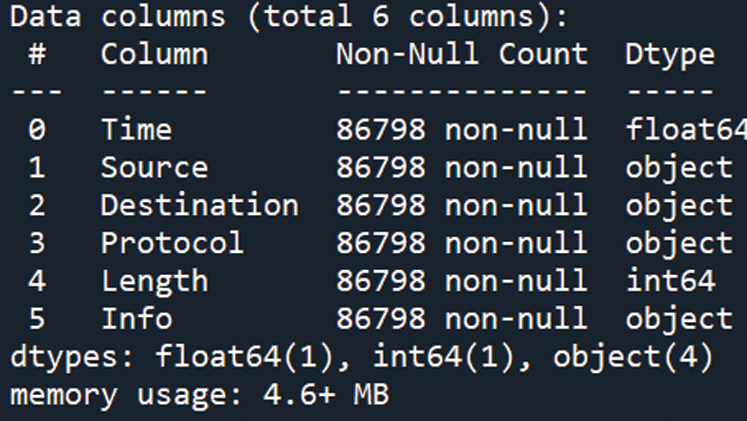Select the 'memory usage: 4.6+ MB' line
The height and width of the screenshot is (421, 747).
199,395
